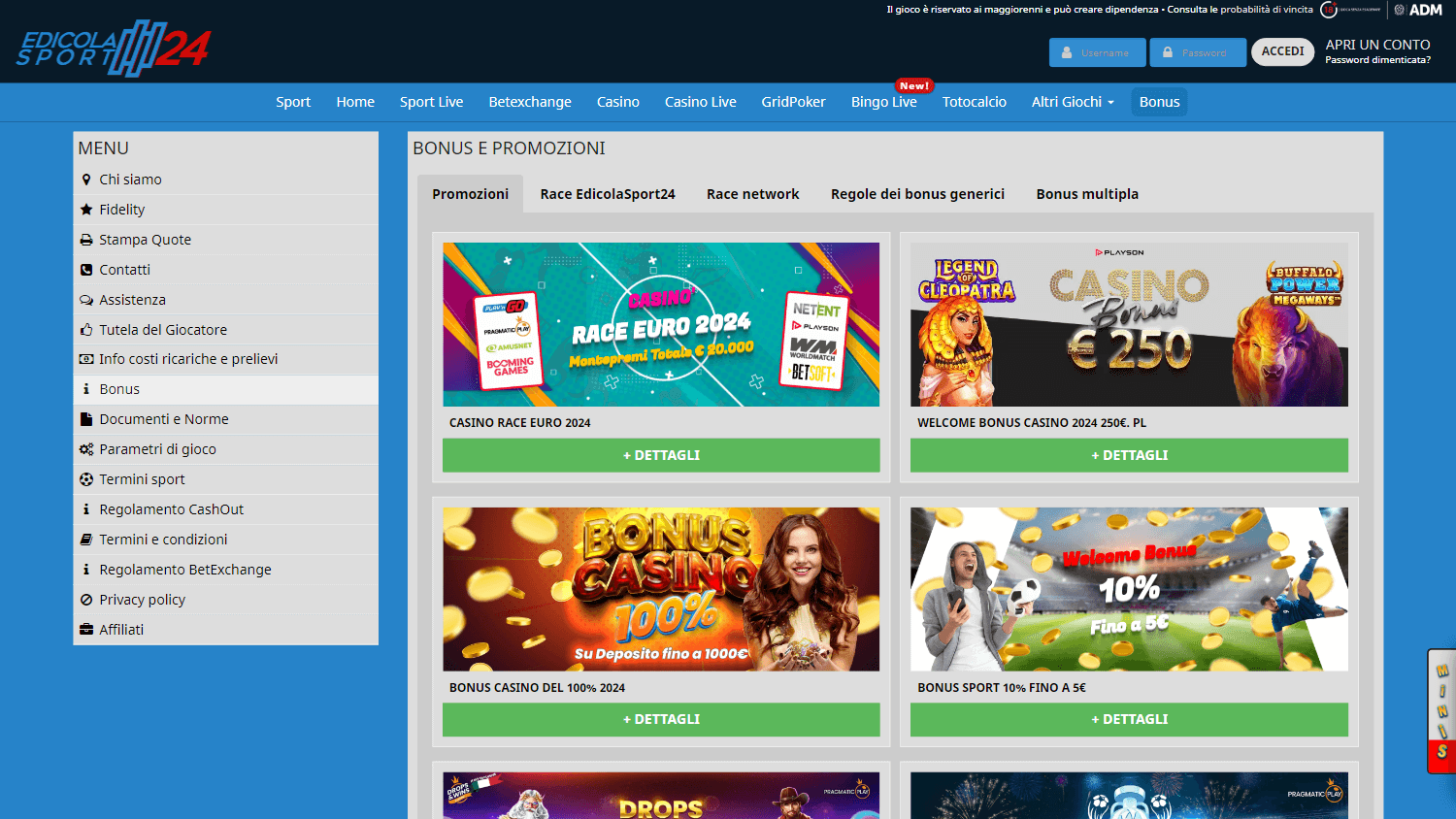Click the Drops banner image

[x=661, y=796]
